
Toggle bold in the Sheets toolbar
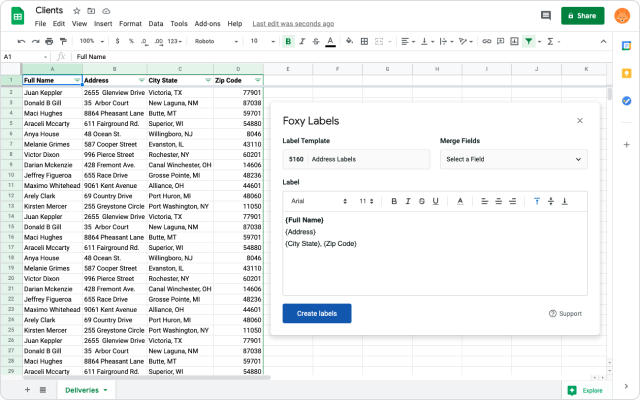coord(288,41)
